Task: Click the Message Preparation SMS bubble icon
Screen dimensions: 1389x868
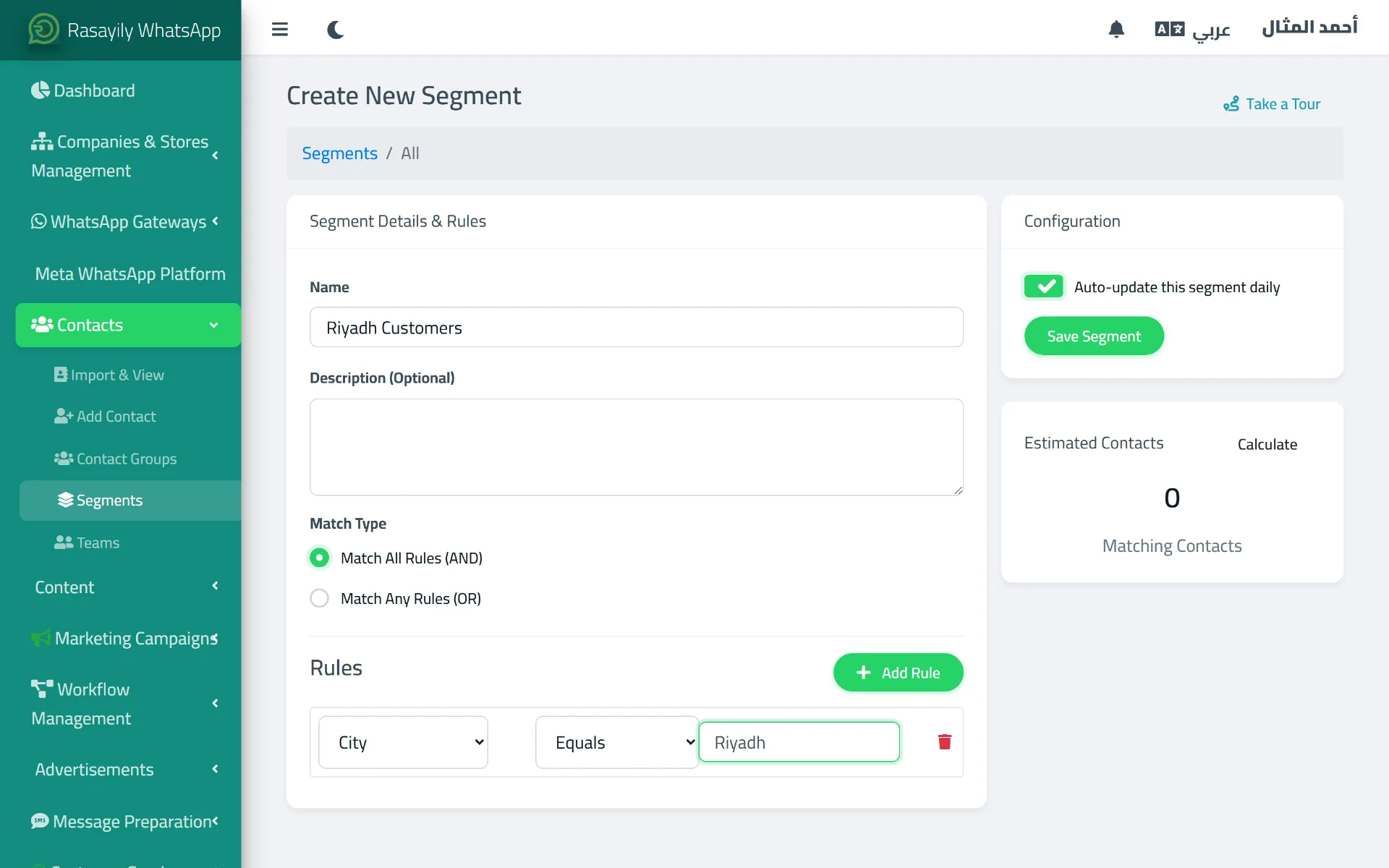Action: click(40, 821)
